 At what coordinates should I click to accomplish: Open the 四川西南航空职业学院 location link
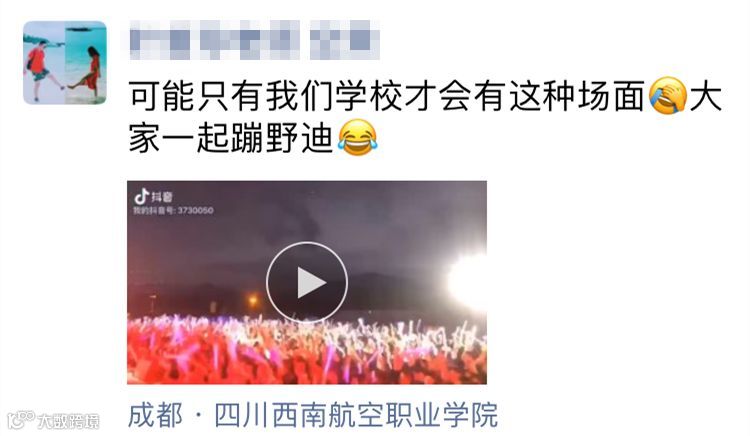[356, 415]
